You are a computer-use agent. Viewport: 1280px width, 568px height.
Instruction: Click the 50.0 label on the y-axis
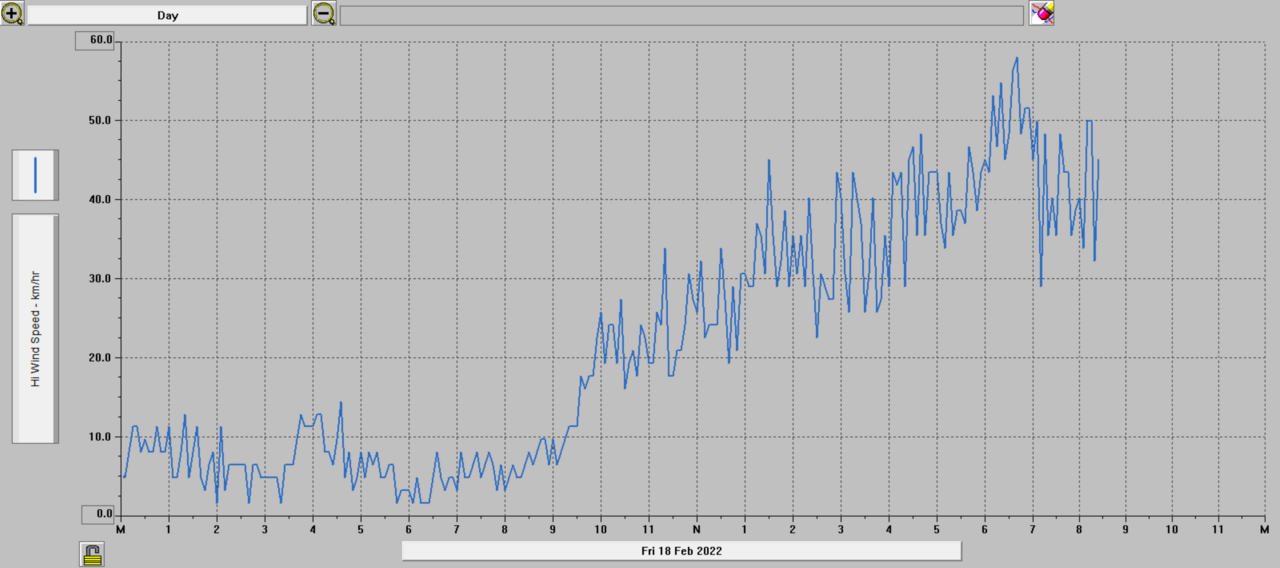(99, 120)
